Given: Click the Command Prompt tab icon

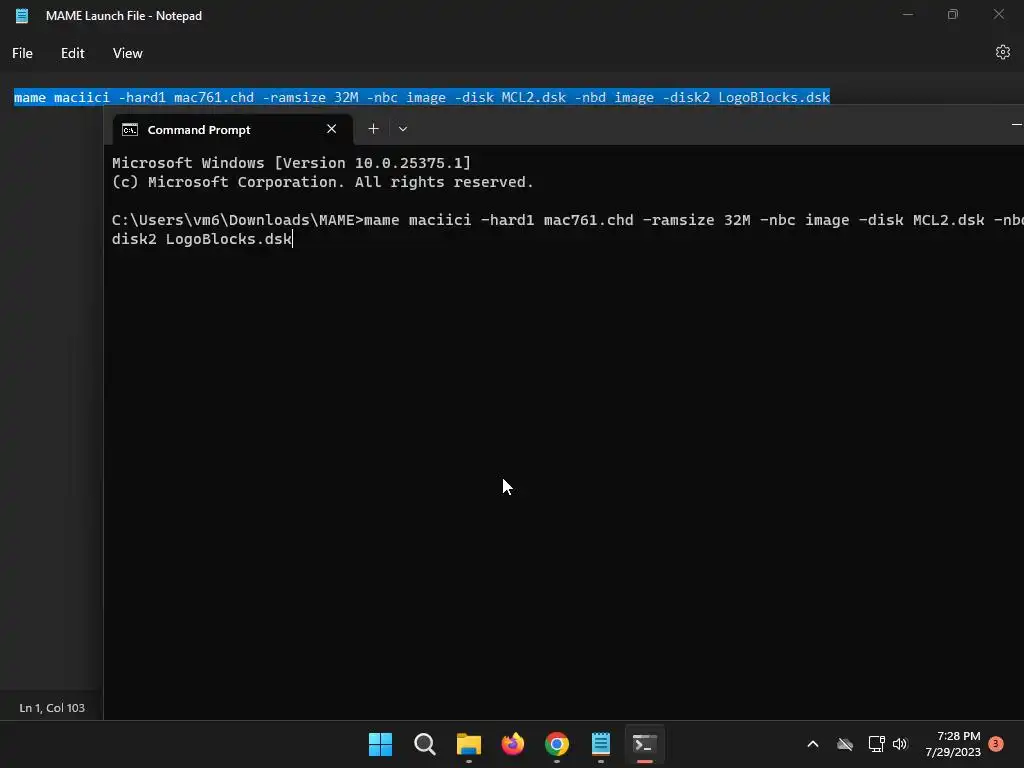Looking at the screenshot, I should [130, 129].
